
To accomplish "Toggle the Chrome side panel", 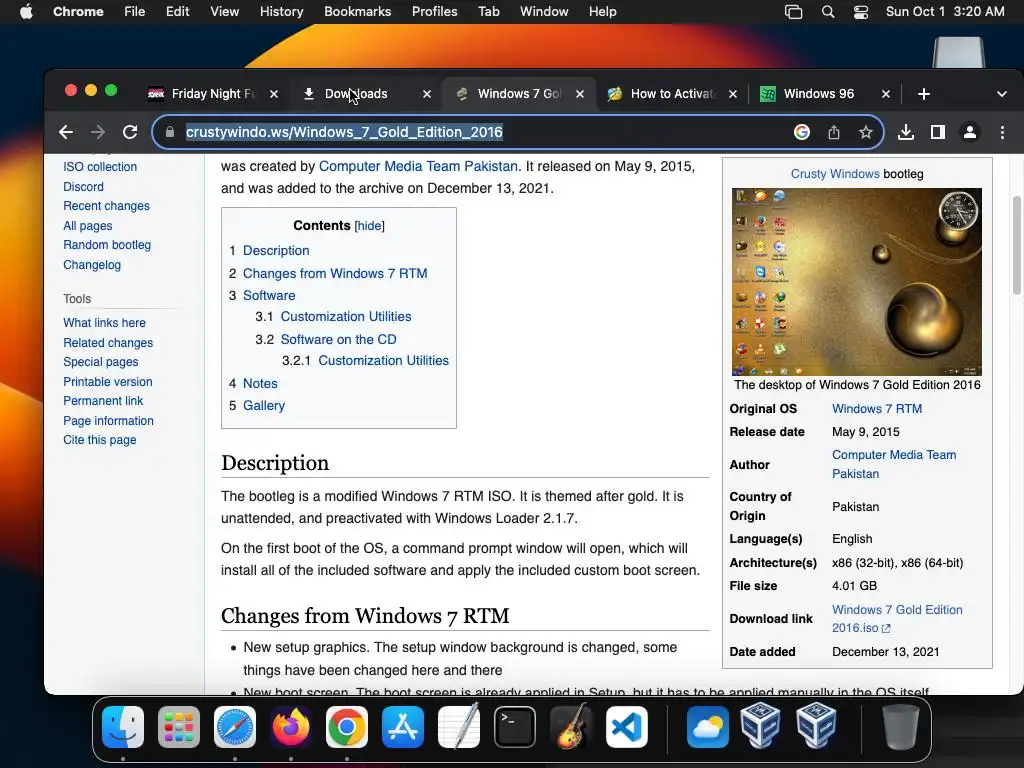I will point(938,133).
